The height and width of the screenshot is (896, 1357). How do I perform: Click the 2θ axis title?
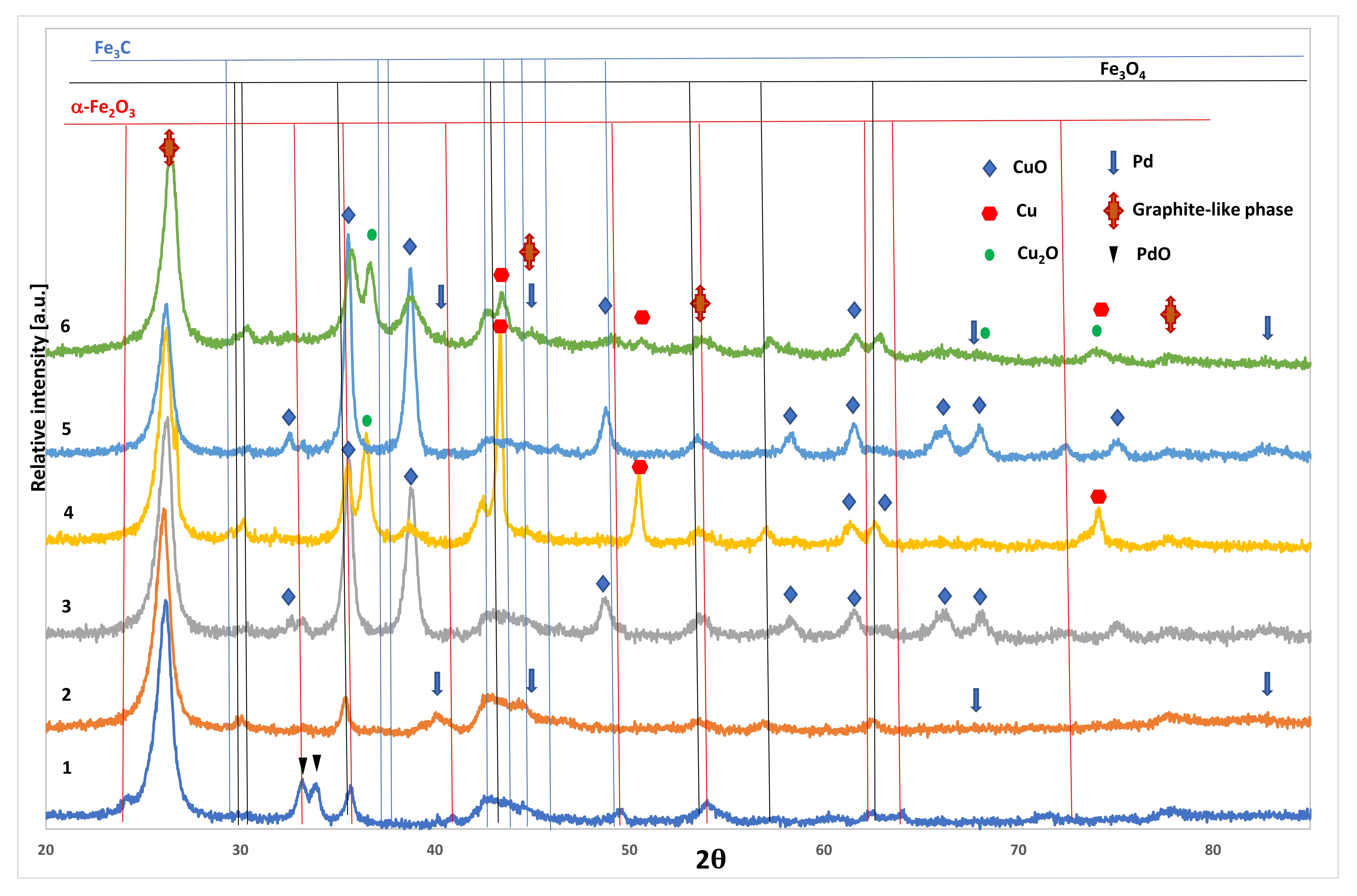[710, 859]
